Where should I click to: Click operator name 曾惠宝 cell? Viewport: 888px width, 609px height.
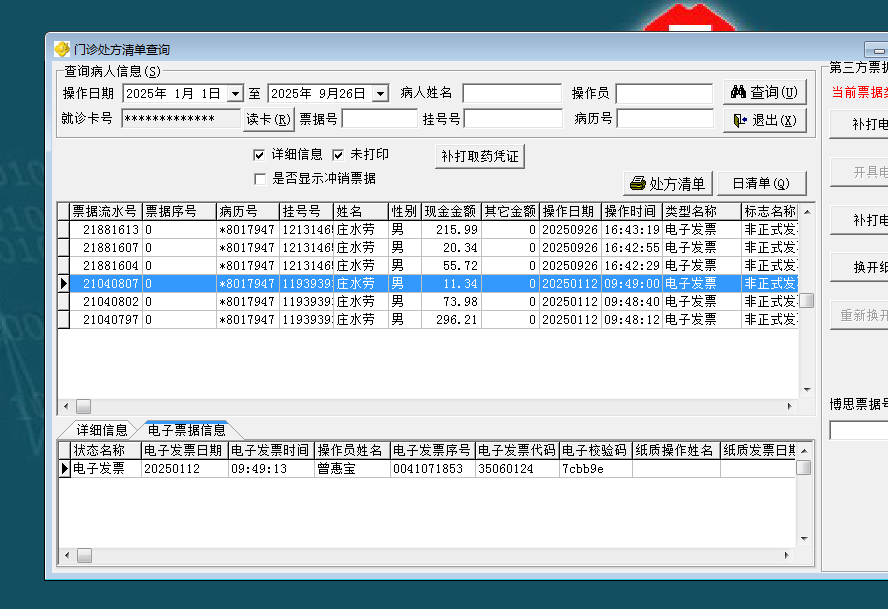pos(352,469)
